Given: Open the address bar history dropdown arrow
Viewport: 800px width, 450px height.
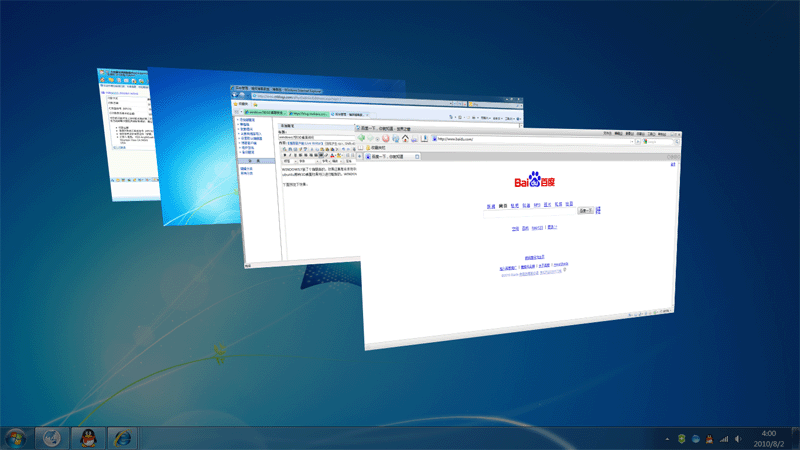Looking at the screenshot, I should (632, 141).
